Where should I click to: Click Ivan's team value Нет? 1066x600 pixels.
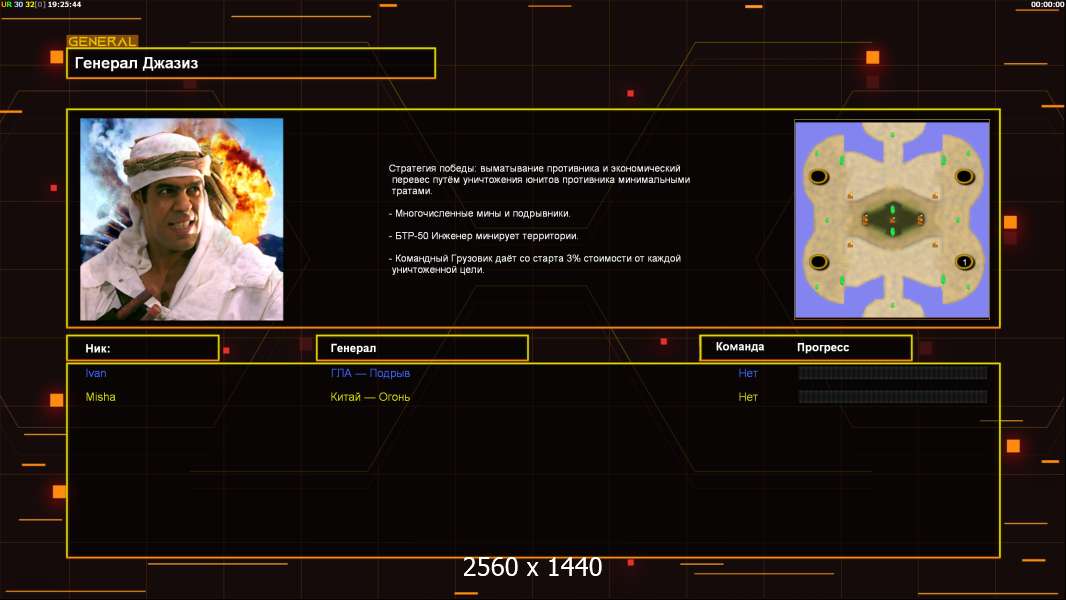click(748, 373)
